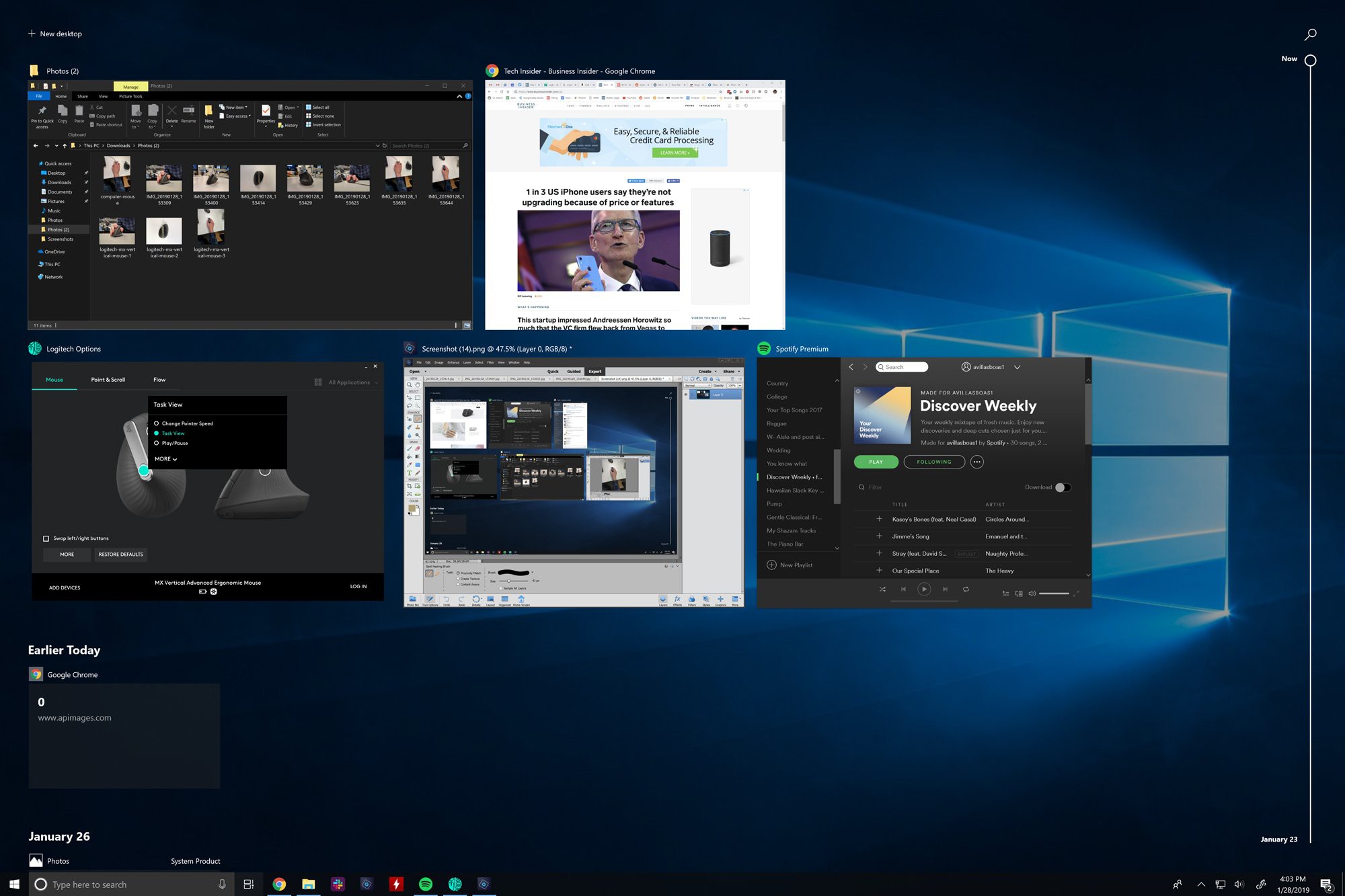Click the Slack taskbar icon

(338, 884)
